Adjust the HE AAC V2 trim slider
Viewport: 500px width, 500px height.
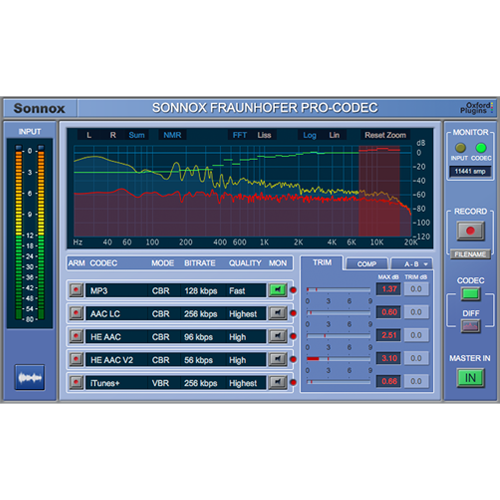click(338, 359)
